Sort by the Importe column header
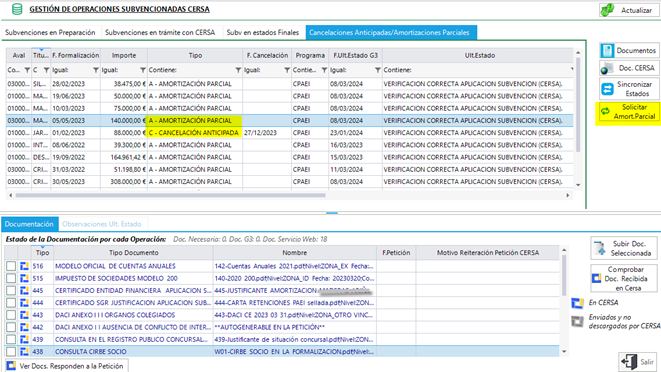The image size is (661, 372). 124,55
